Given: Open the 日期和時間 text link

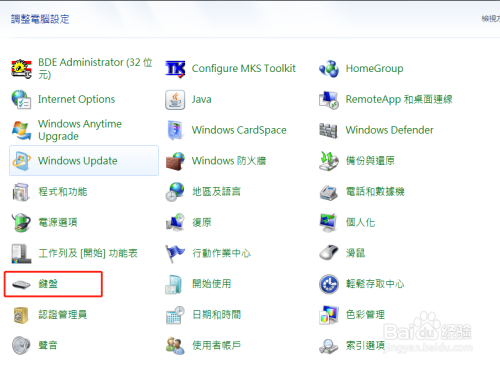Looking at the screenshot, I should click(216, 315).
